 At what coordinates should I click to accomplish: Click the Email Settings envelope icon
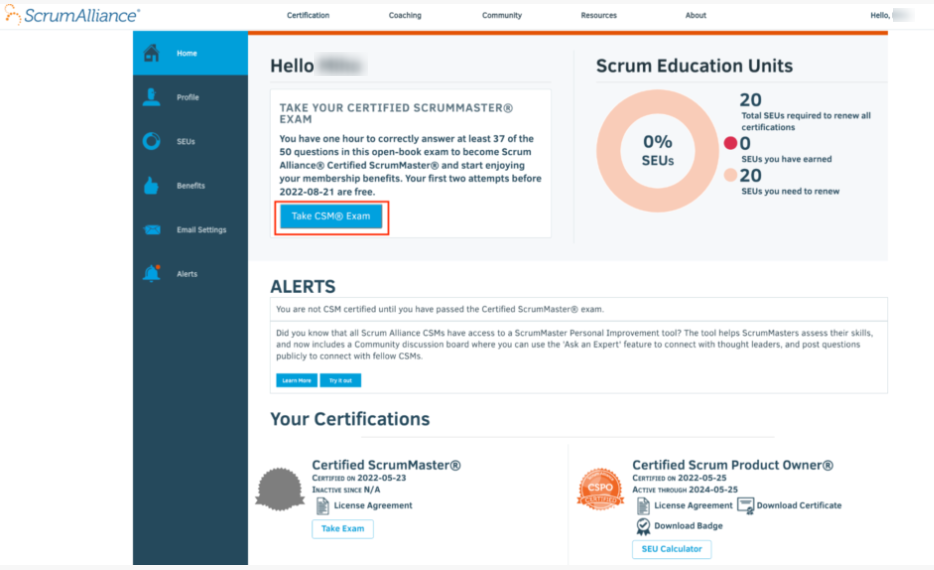coord(152,230)
